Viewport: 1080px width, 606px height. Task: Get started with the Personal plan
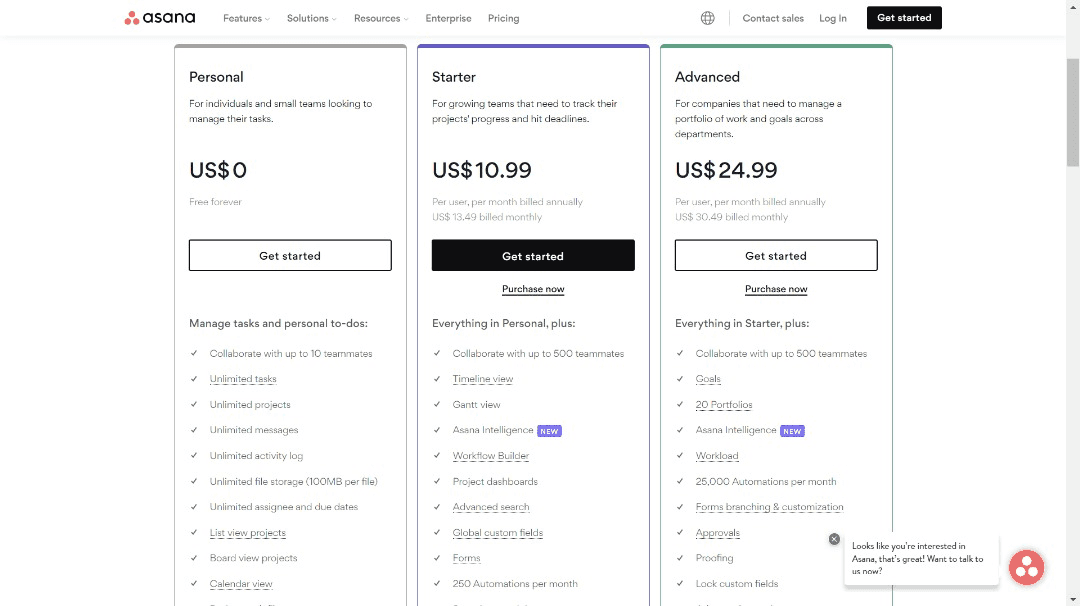tap(289, 255)
